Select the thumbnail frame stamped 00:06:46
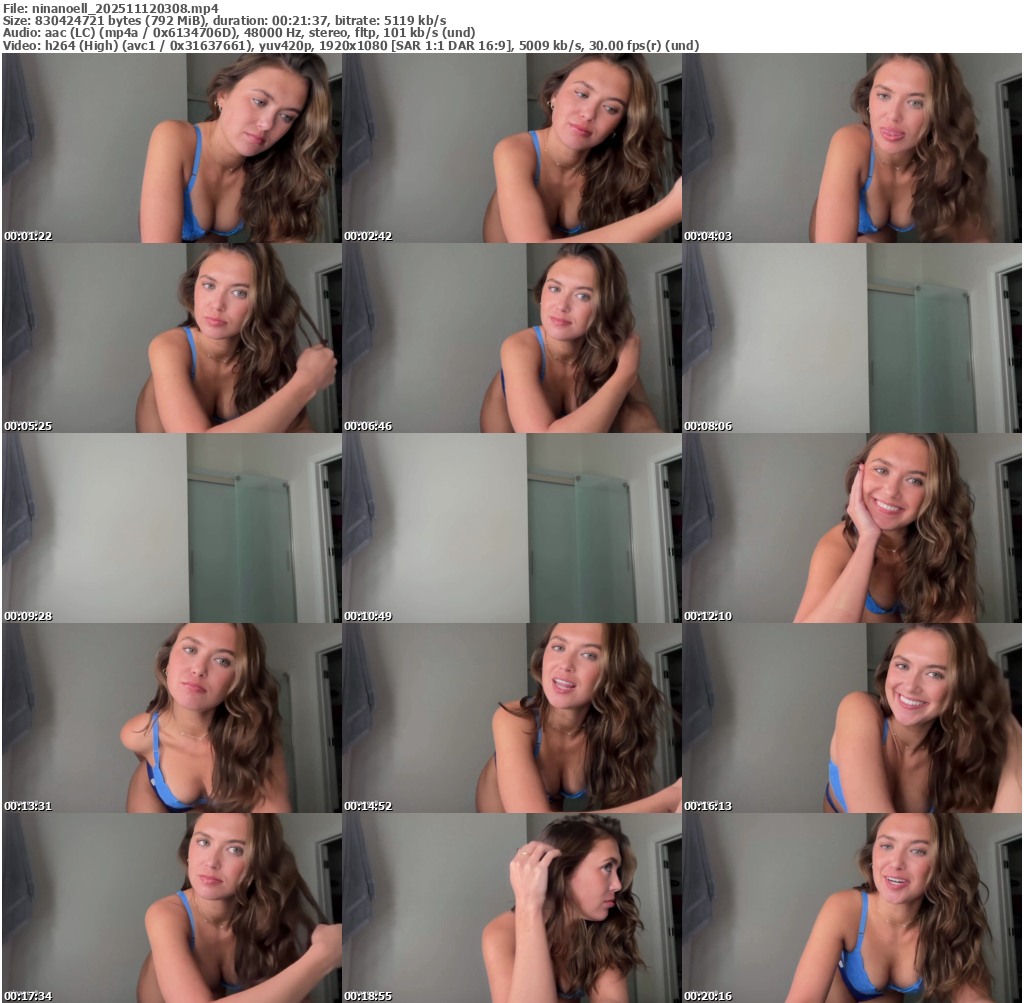Image resolution: width=1024 pixels, height=1003 pixels. [x=511, y=338]
